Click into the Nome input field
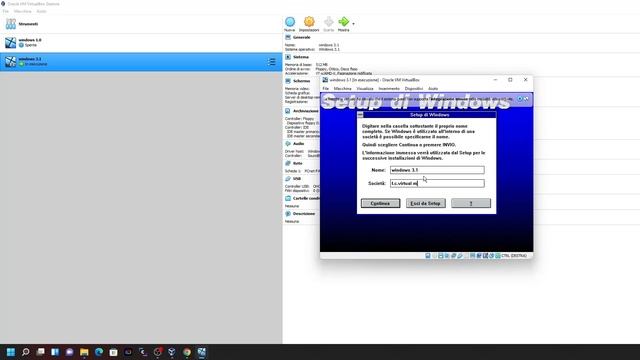Viewport: 640px width, 360px height. point(437,170)
